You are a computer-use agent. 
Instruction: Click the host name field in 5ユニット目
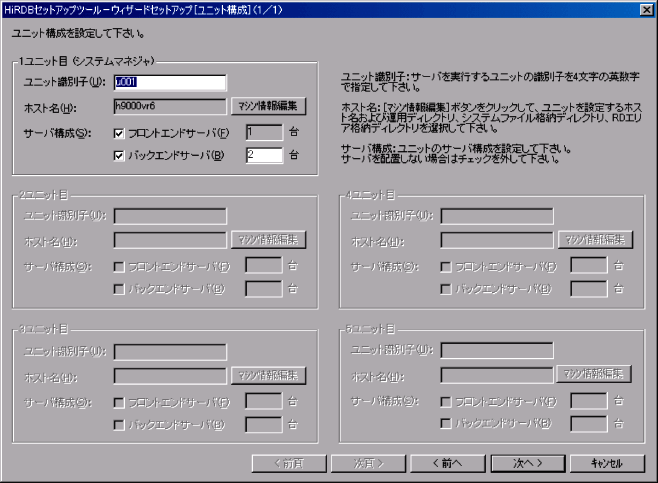pyautogui.click(x=497, y=375)
